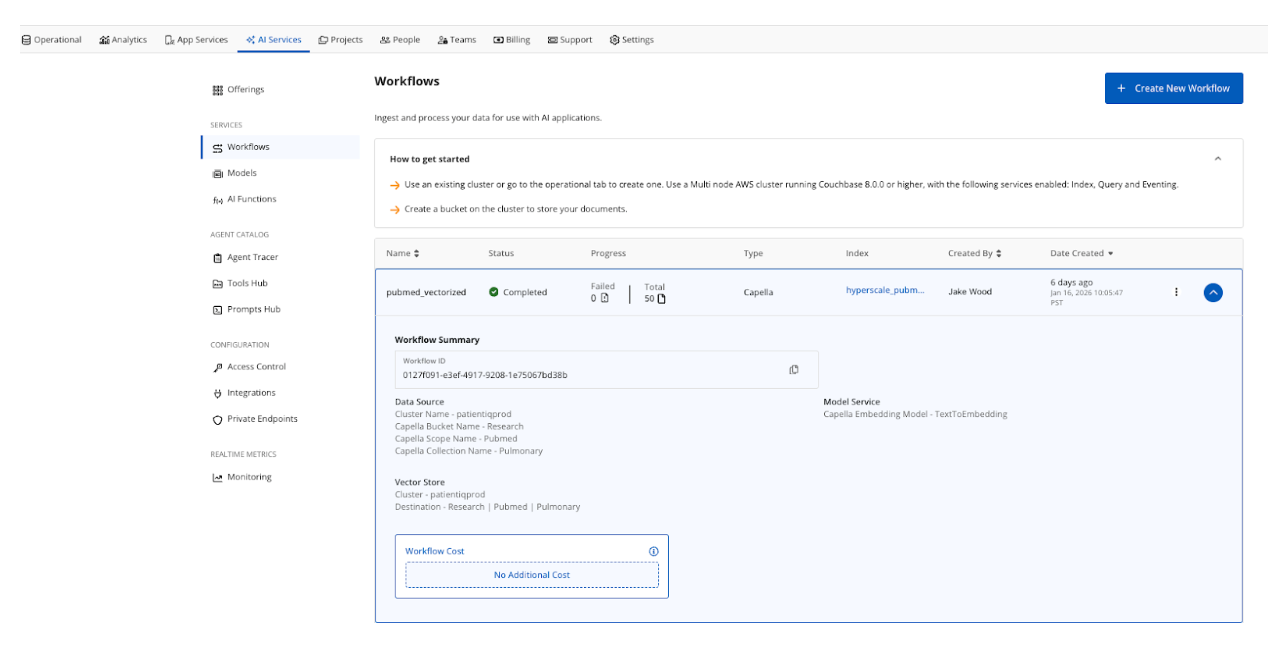The image size is (1282, 652).
Task: Sort workflows by Name column
Action: click(x=403, y=254)
